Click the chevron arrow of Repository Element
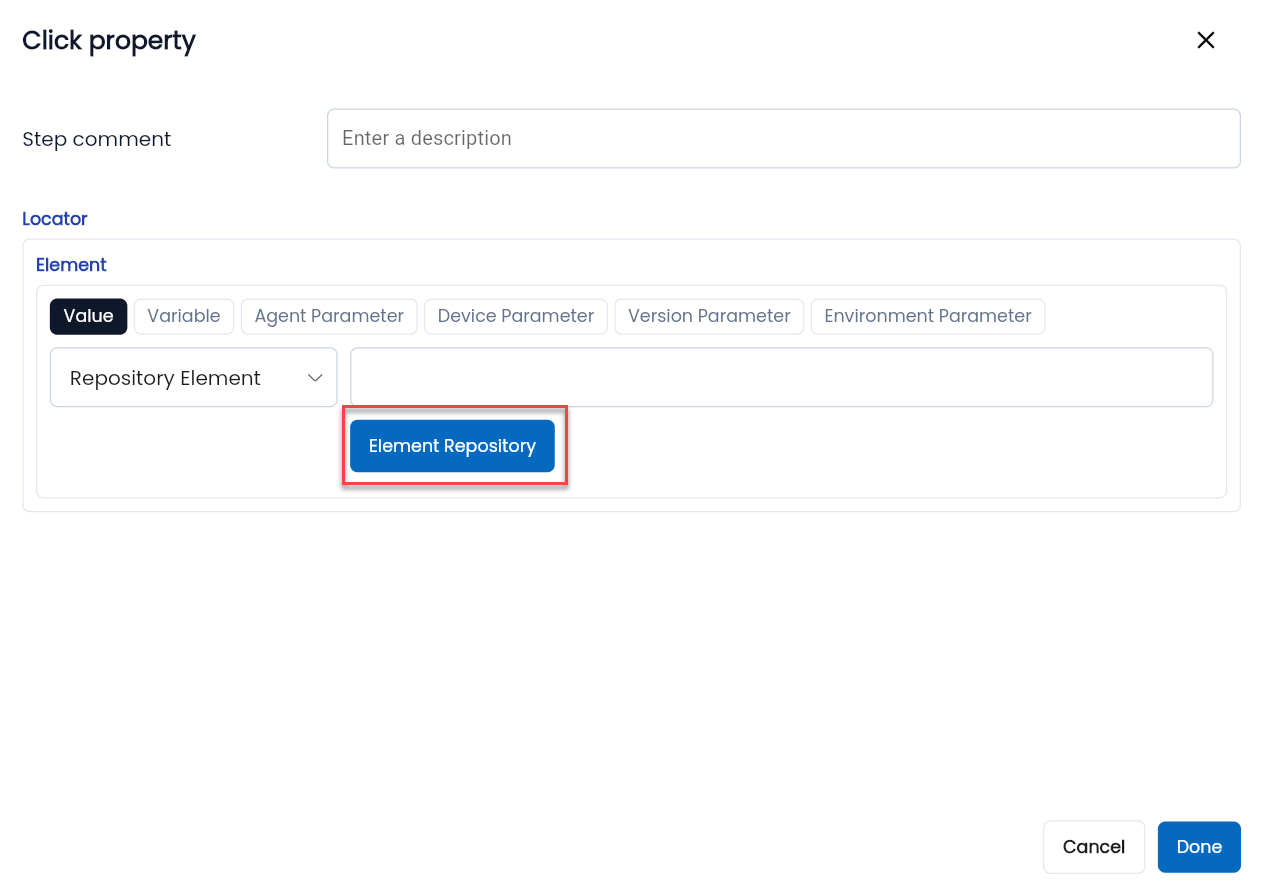Image resolution: width=1265 pixels, height=881 pixels. [315, 377]
